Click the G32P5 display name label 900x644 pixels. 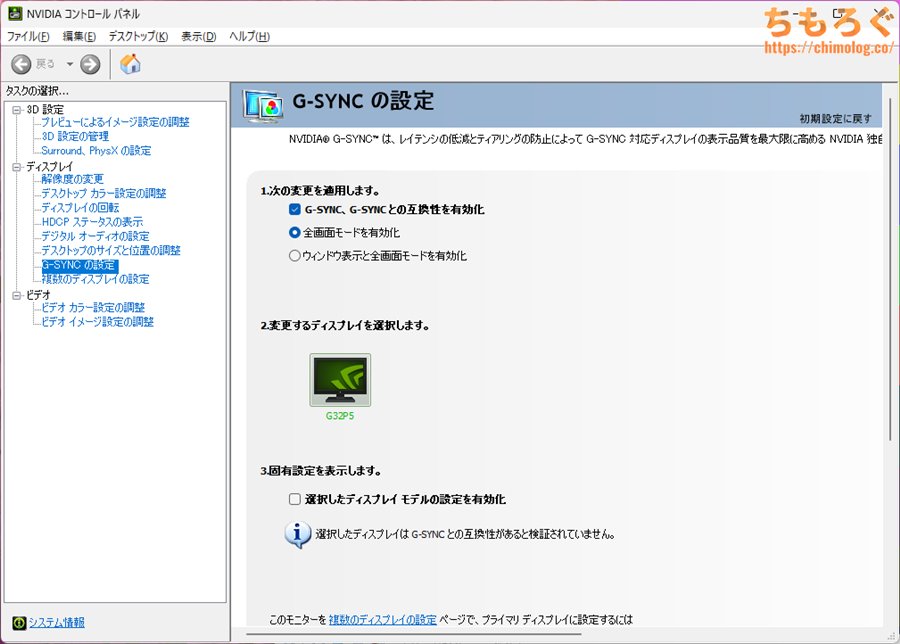(x=340, y=416)
